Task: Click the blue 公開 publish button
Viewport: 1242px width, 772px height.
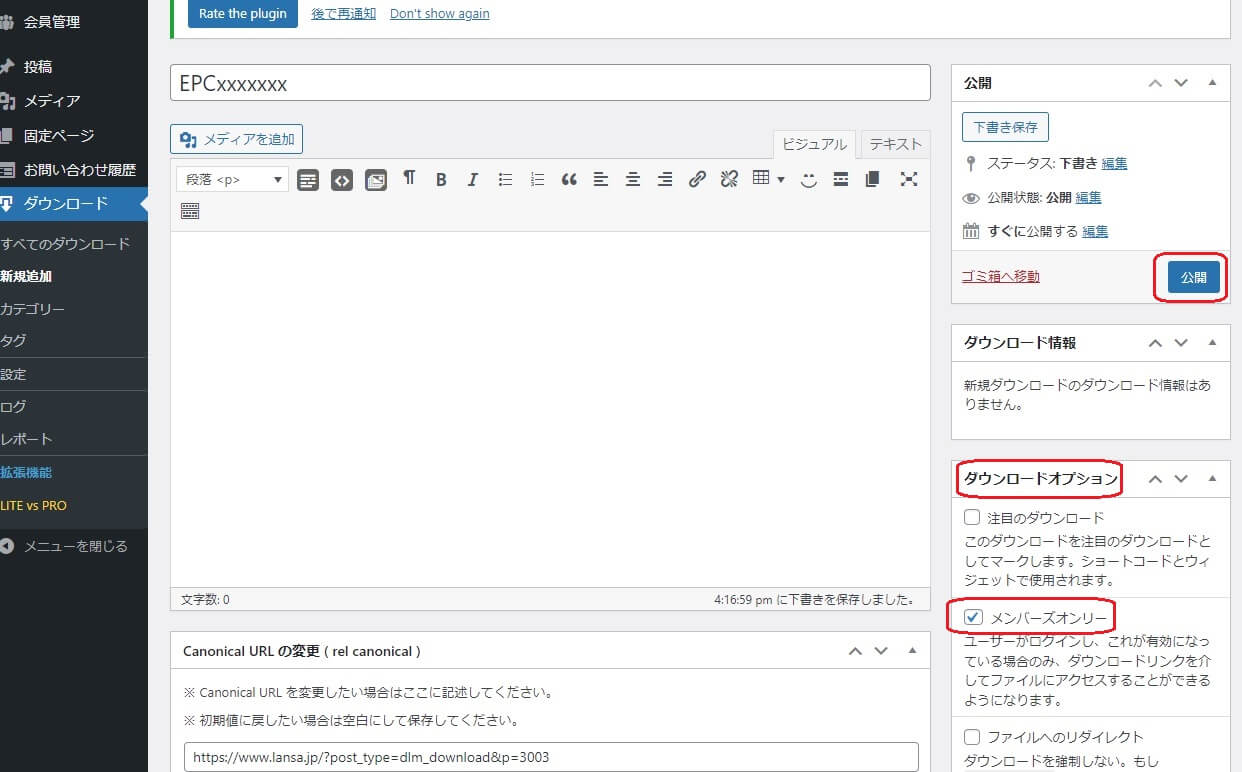Action: pyautogui.click(x=1194, y=278)
